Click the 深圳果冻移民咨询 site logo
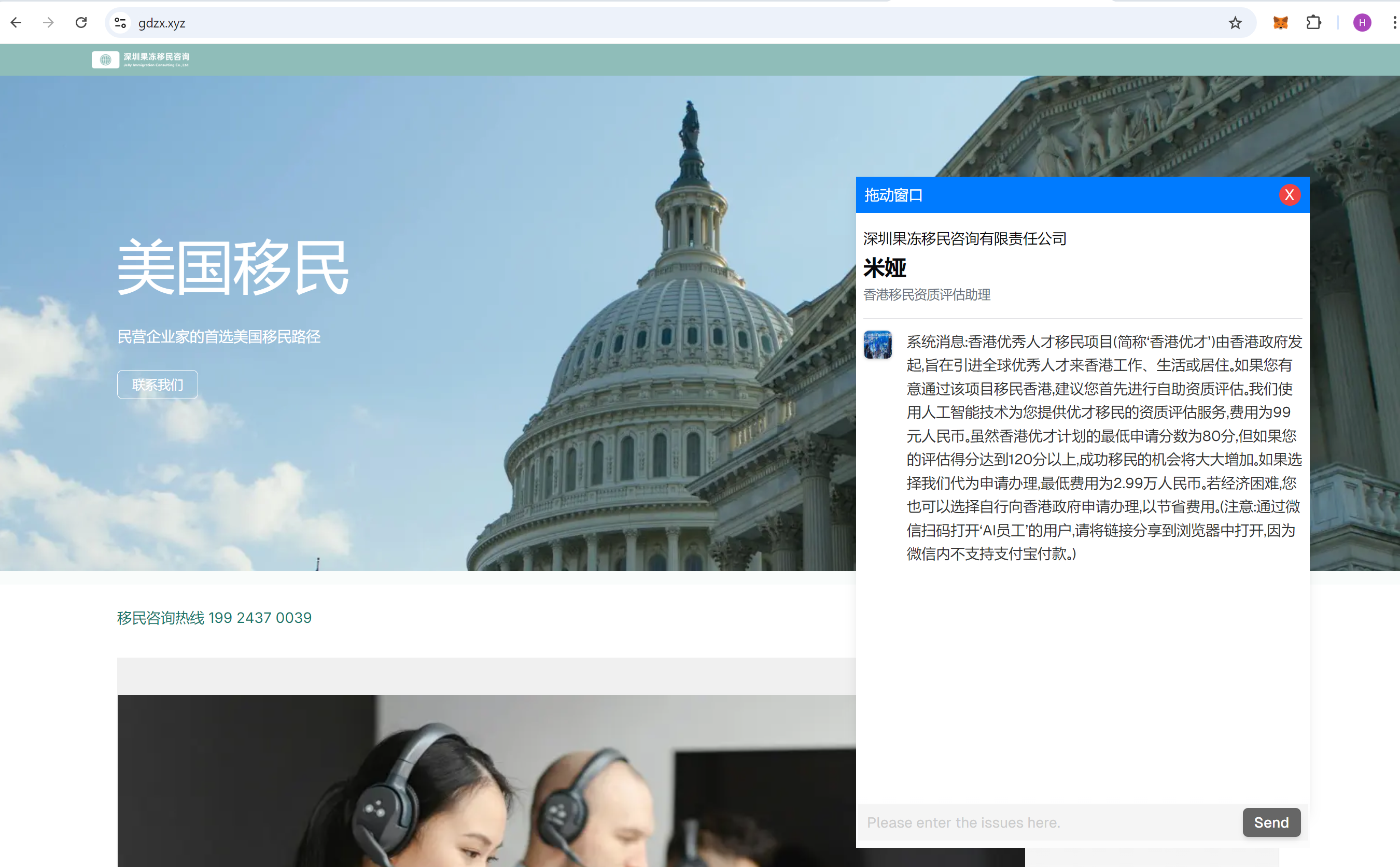 point(141,59)
